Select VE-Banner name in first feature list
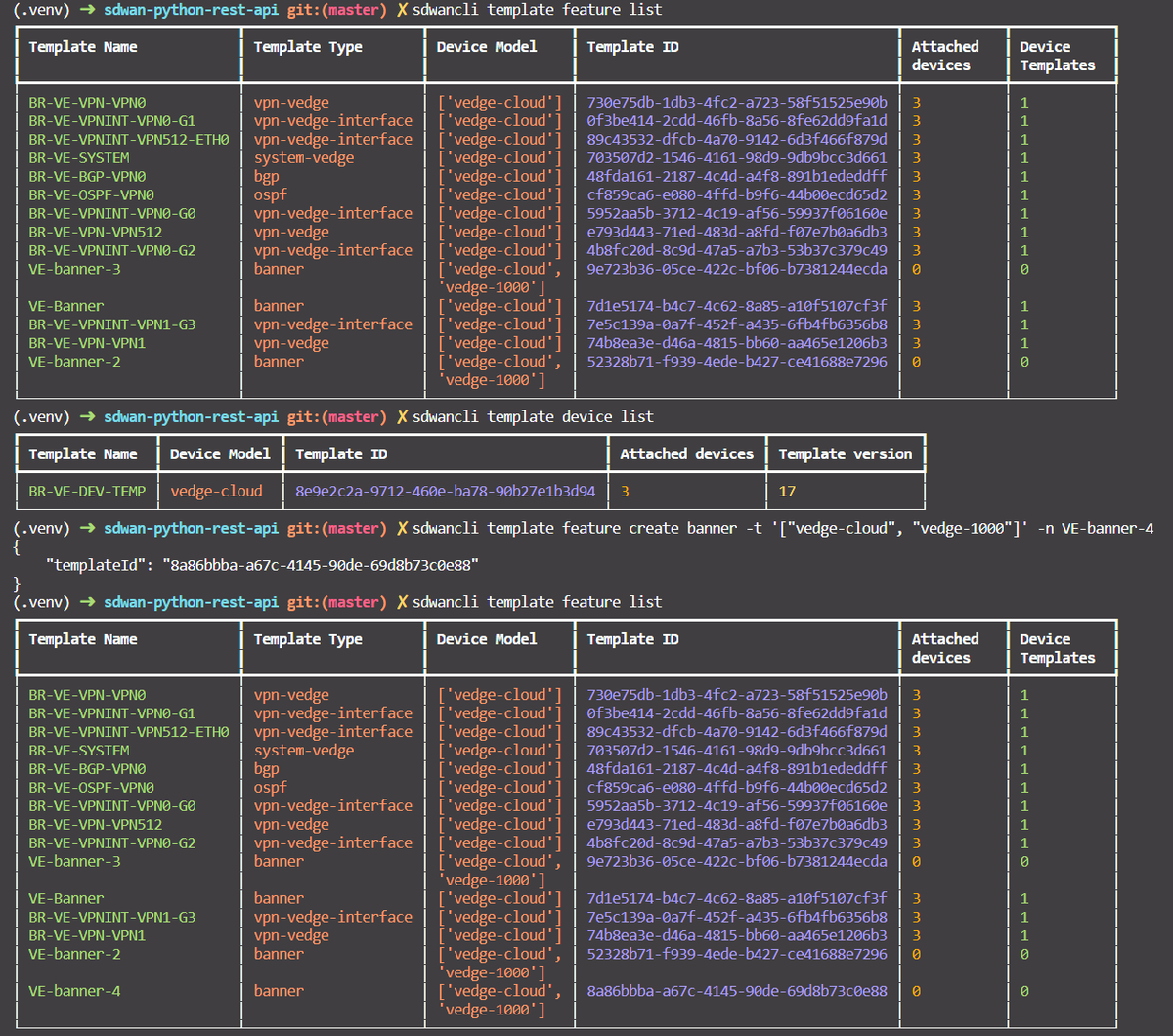The width and height of the screenshot is (1173, 1036). click(x=66, y=305)
